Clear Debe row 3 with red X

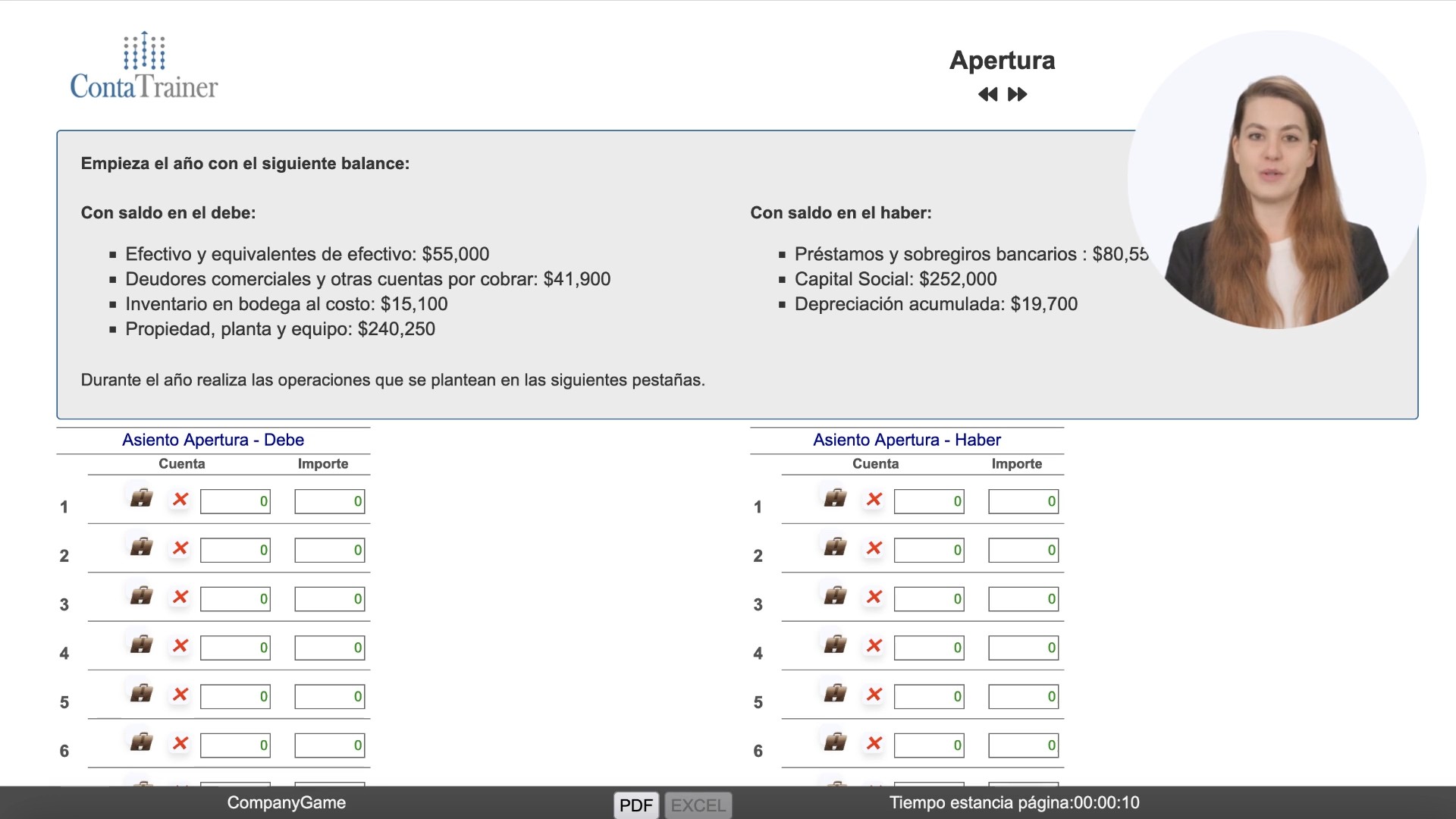click(x=180, y=597)
